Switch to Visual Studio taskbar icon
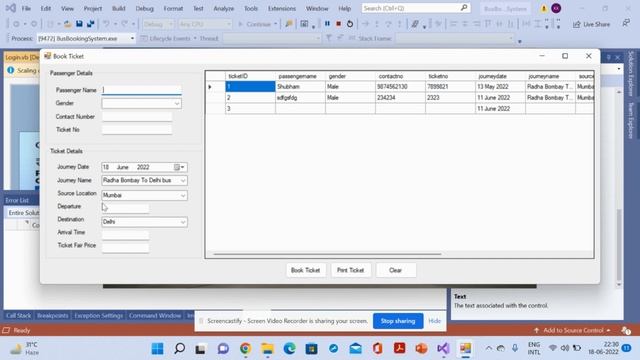This screenshot has height=360, width=640. (443, 348)
